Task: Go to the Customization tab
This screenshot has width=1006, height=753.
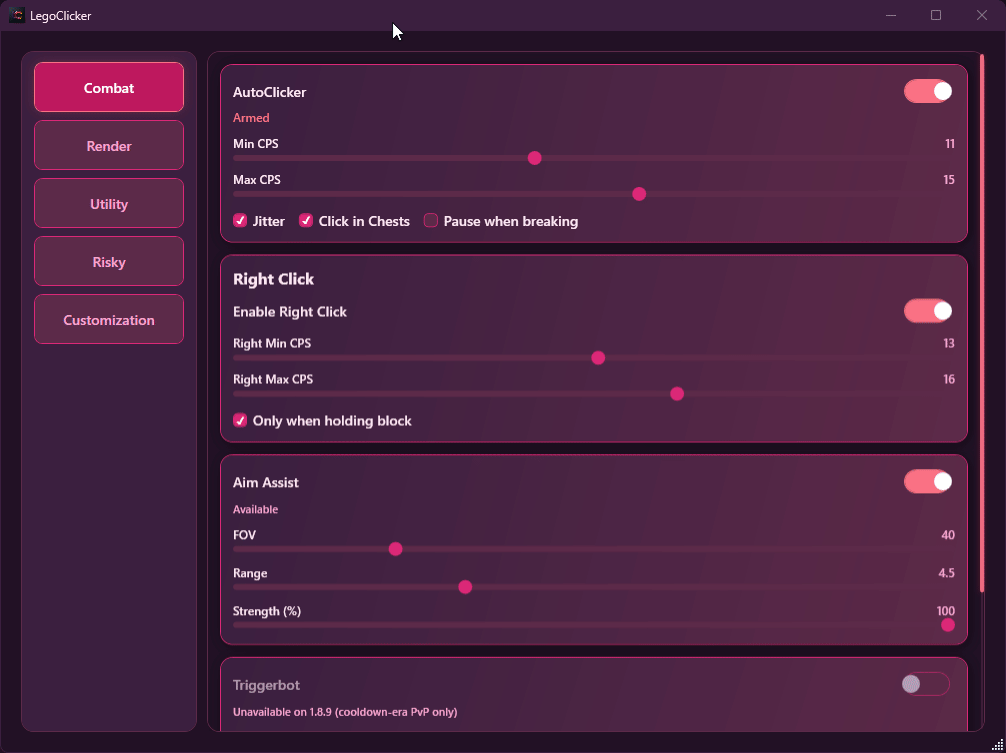Action: click(x=109, y=320)
